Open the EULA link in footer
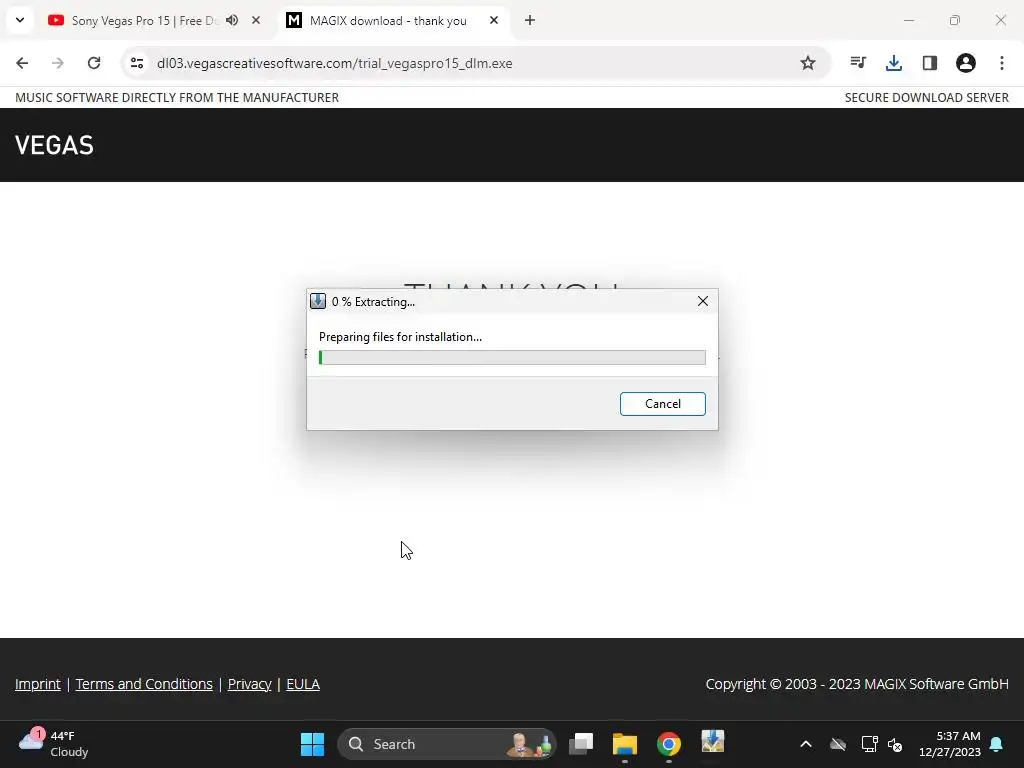 tap(303, 684)
